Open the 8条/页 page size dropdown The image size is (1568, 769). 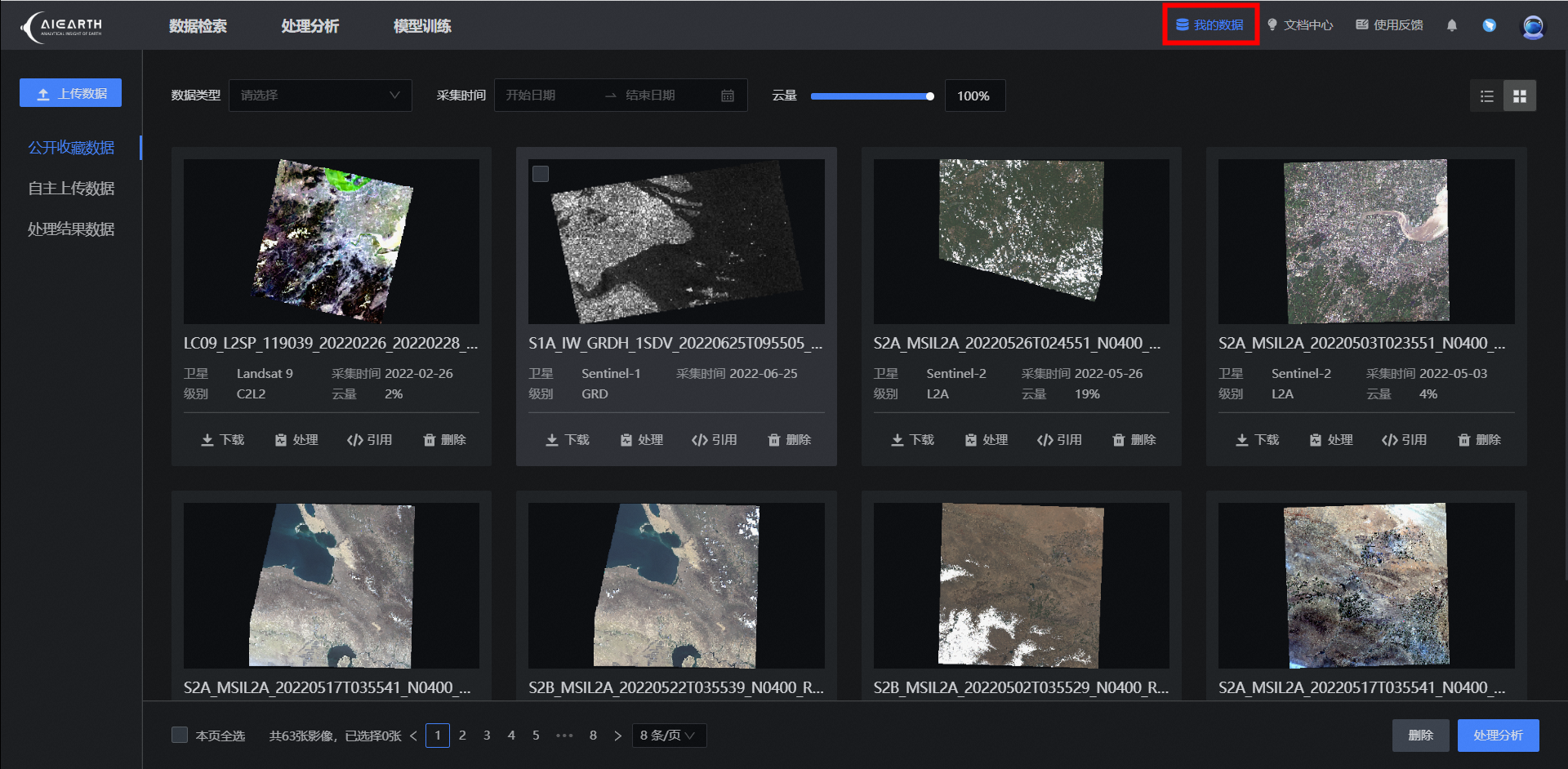pyautogui.click(x=668, y=735)
